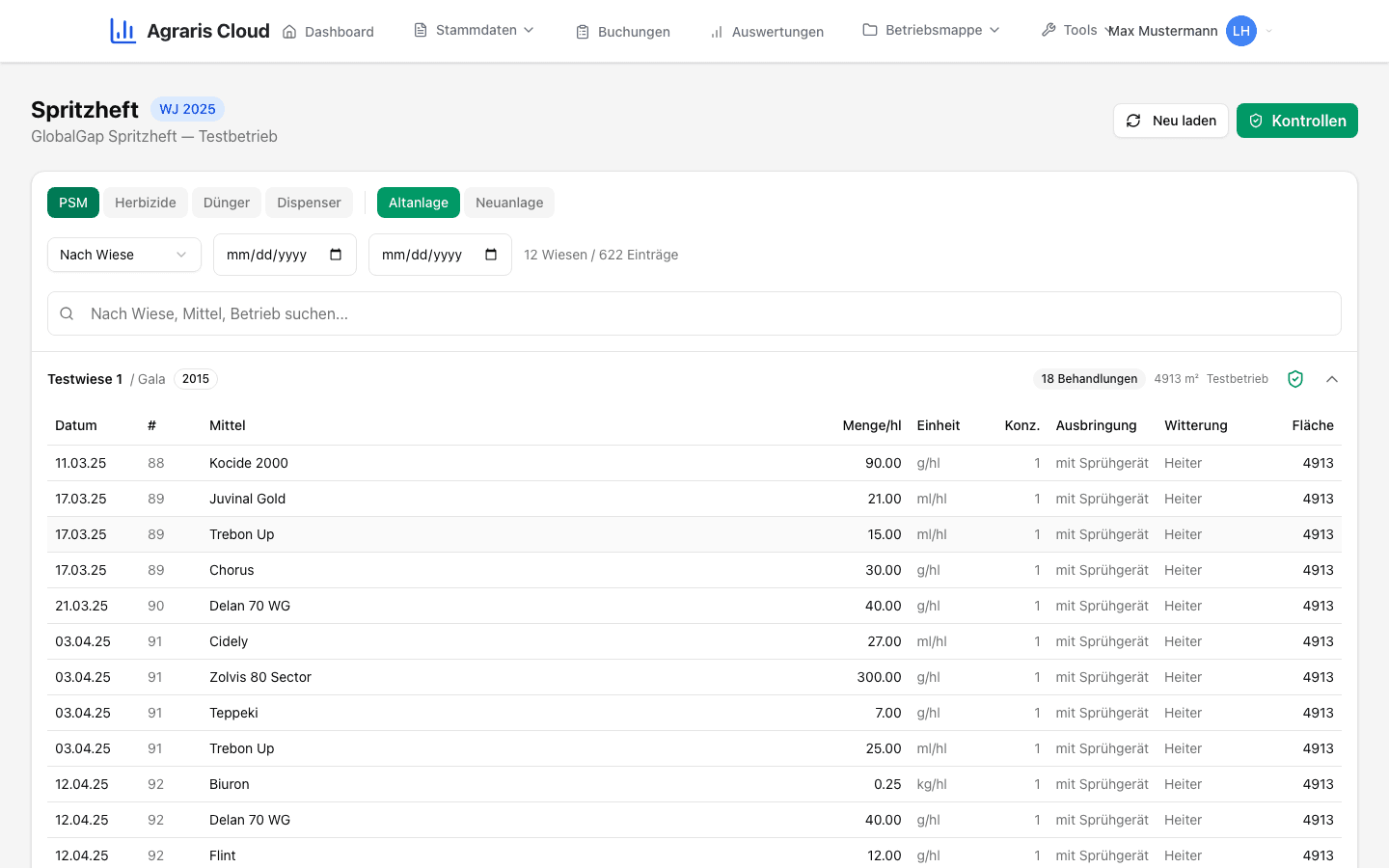The image size is (1389, 868).
Task: Click the Dashboard home icon
Action: pyautogui.click(x=289, y=32)
